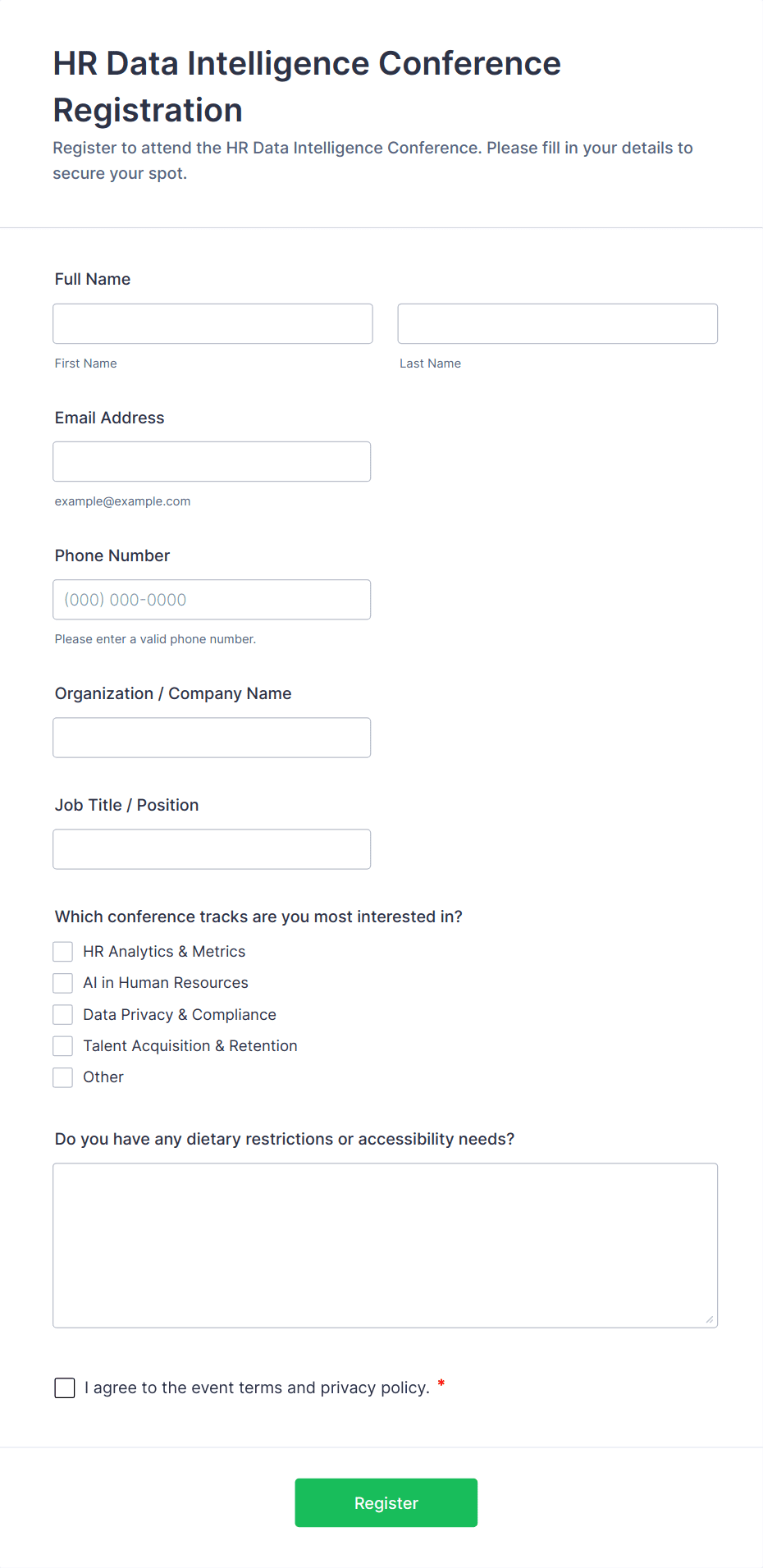
Task: Click the Phone Number input
Action: click(212, 599)
